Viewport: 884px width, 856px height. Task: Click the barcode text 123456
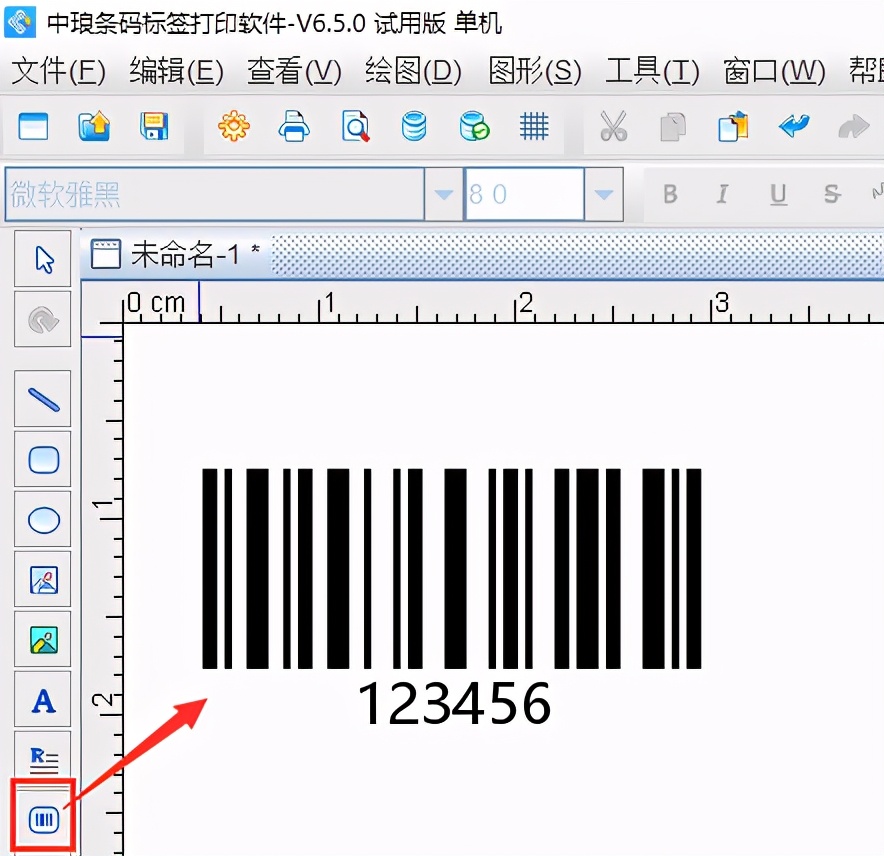(454, 703)
